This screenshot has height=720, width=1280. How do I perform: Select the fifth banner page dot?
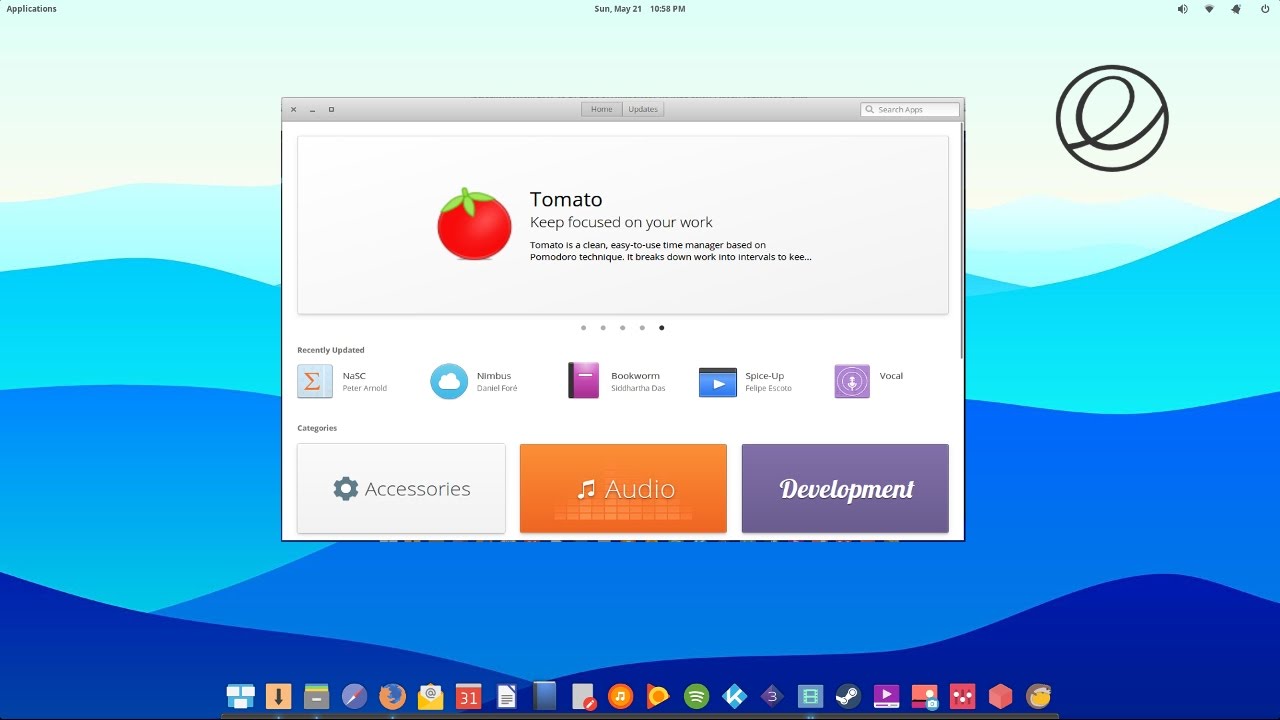click(661, 327)
